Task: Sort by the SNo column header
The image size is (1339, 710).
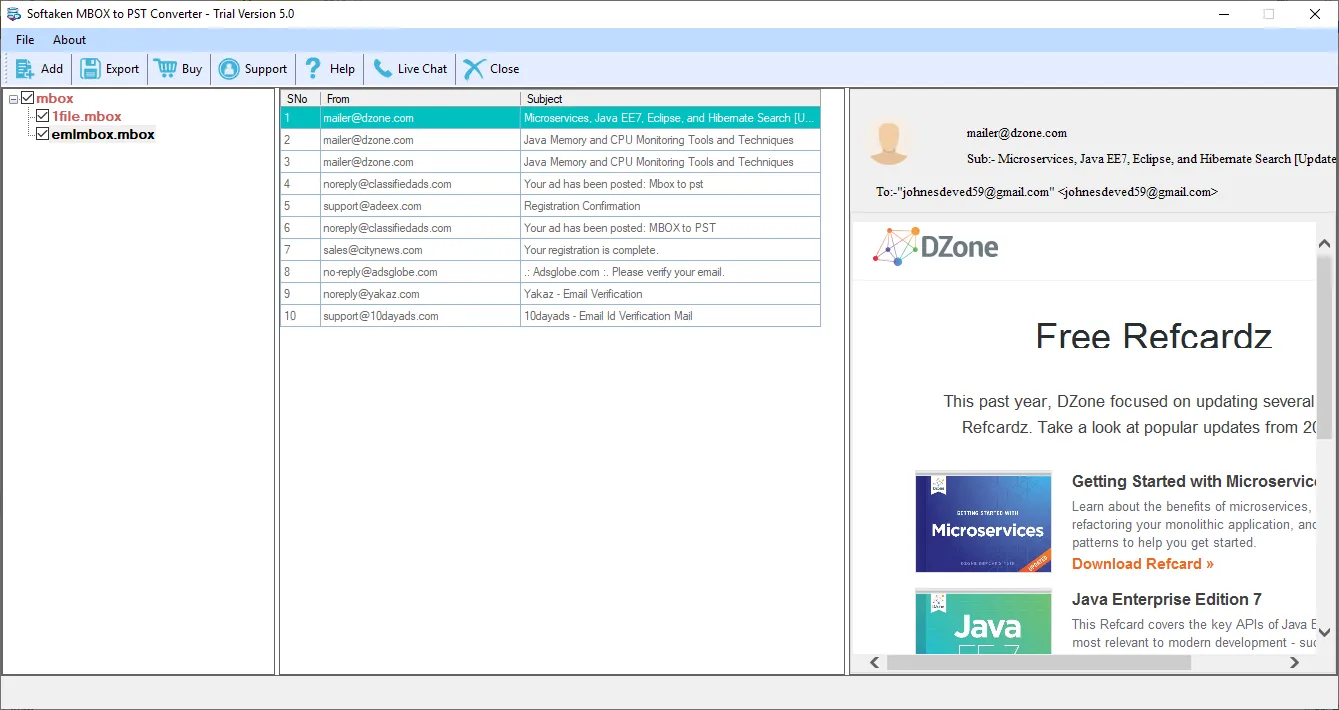Action: (x=300, y=99)
